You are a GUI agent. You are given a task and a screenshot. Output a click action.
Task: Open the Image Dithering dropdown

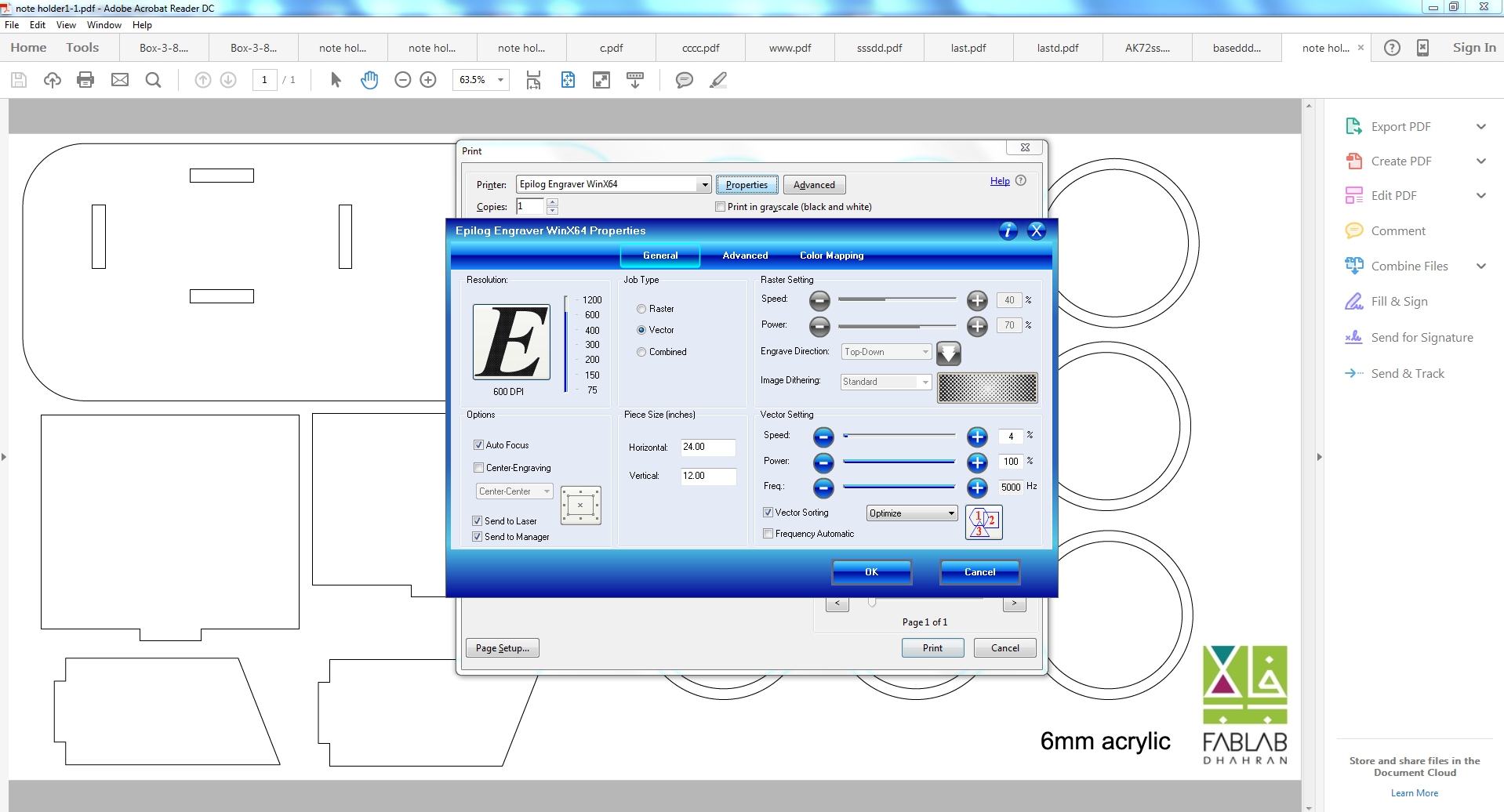point(886,382)
